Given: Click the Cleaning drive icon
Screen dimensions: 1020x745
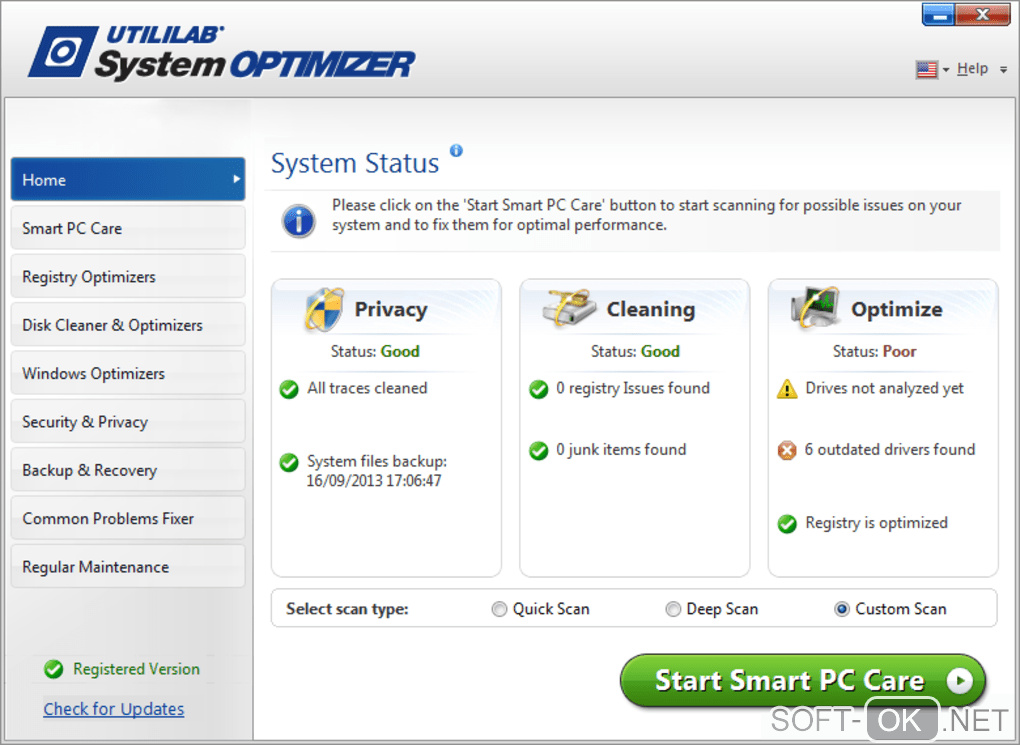Looking at the screenshot, I should (570, 308).
